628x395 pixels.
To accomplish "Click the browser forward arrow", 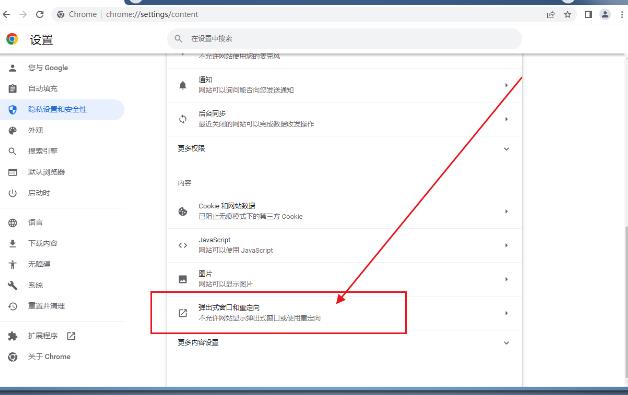I will (23, 14).
